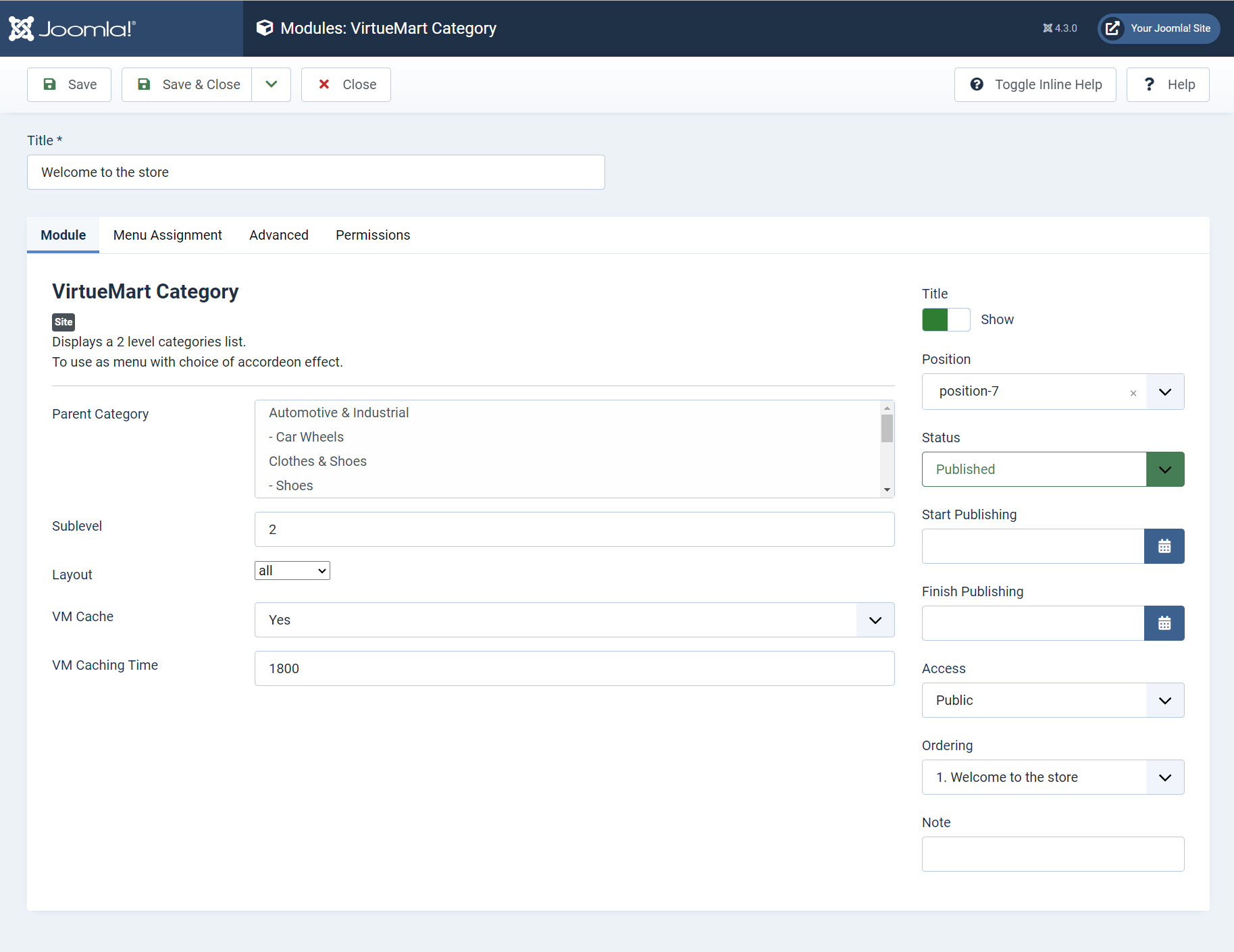Viewport: 1234px width, 952px height.
Task: Click the Close button in toolbar
Action: (346, 84)
